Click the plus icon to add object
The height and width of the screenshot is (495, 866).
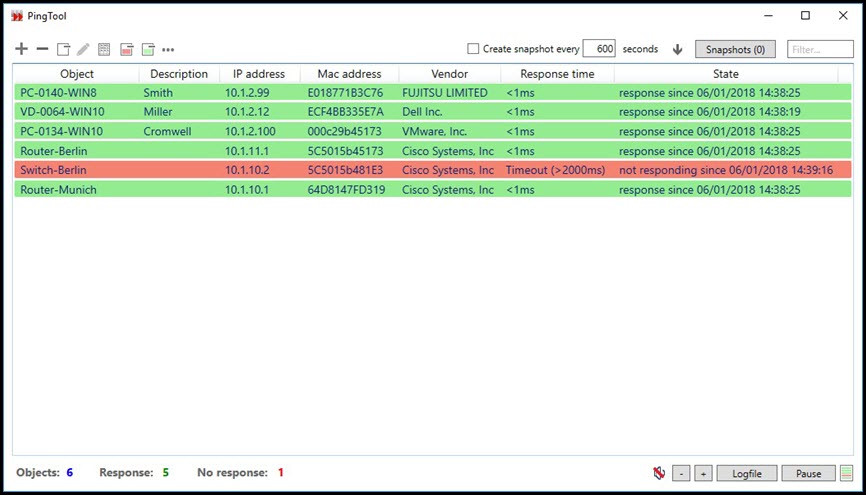point(21,49)
